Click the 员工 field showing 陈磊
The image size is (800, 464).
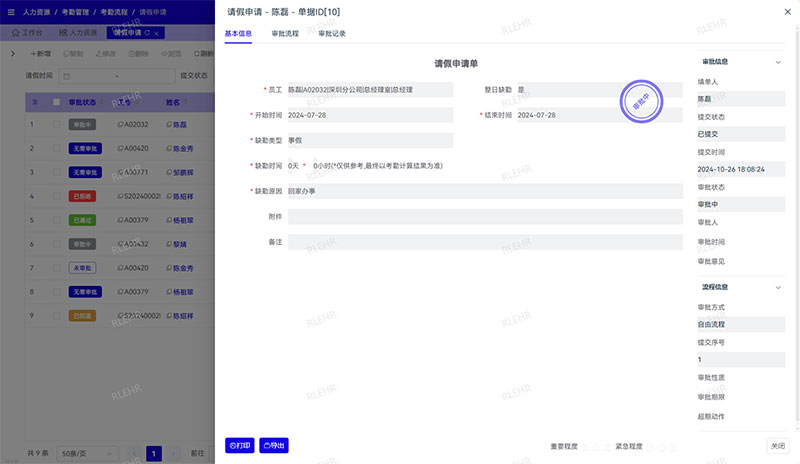tap(370, 90)
